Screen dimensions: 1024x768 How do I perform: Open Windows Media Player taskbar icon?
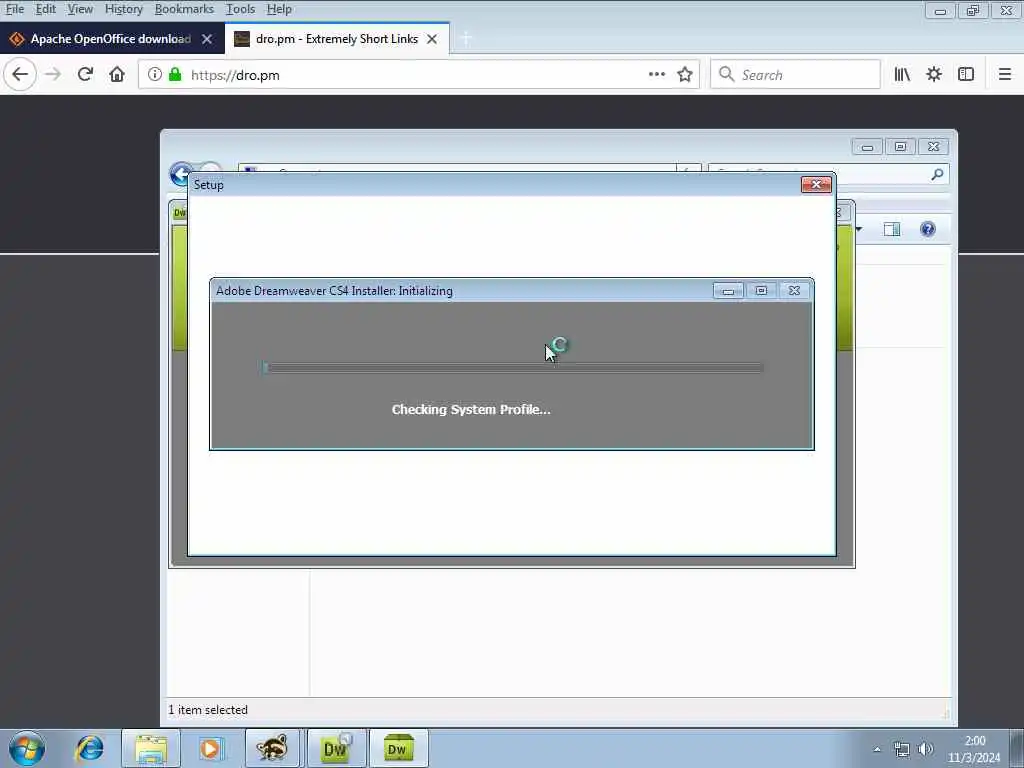210,749
